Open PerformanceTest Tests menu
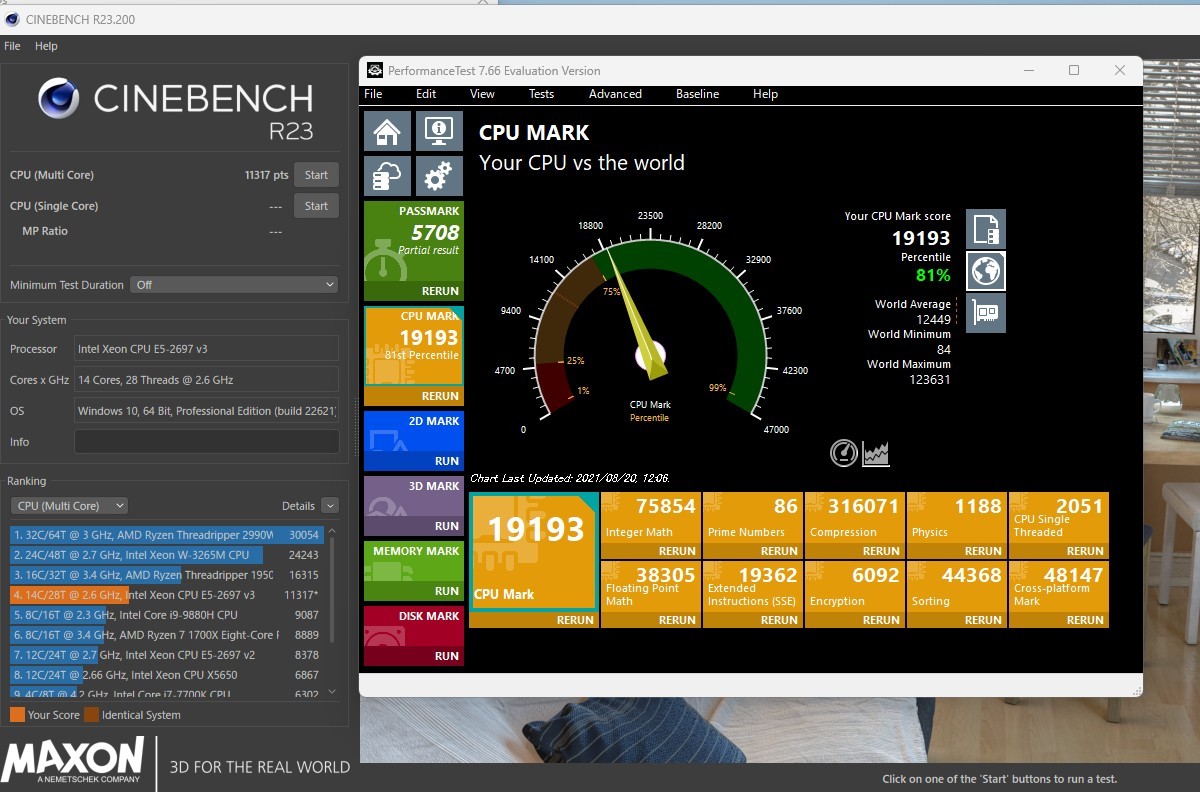 coord(541,94)
